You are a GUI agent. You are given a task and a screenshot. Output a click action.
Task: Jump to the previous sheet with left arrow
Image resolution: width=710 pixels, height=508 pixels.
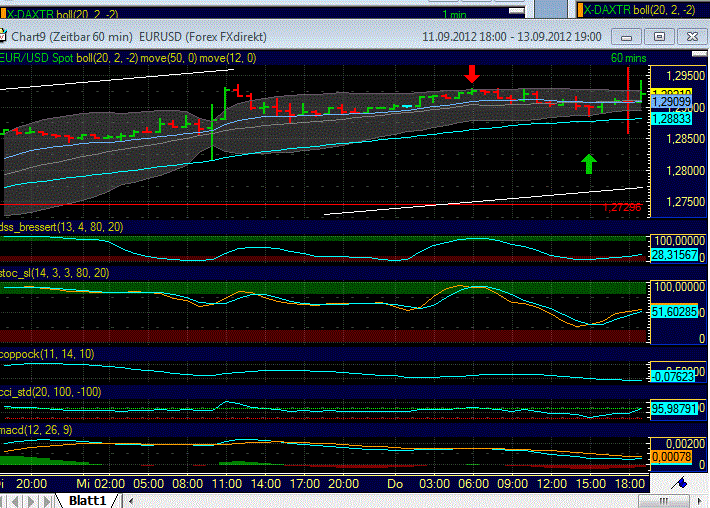pos(16,501)
